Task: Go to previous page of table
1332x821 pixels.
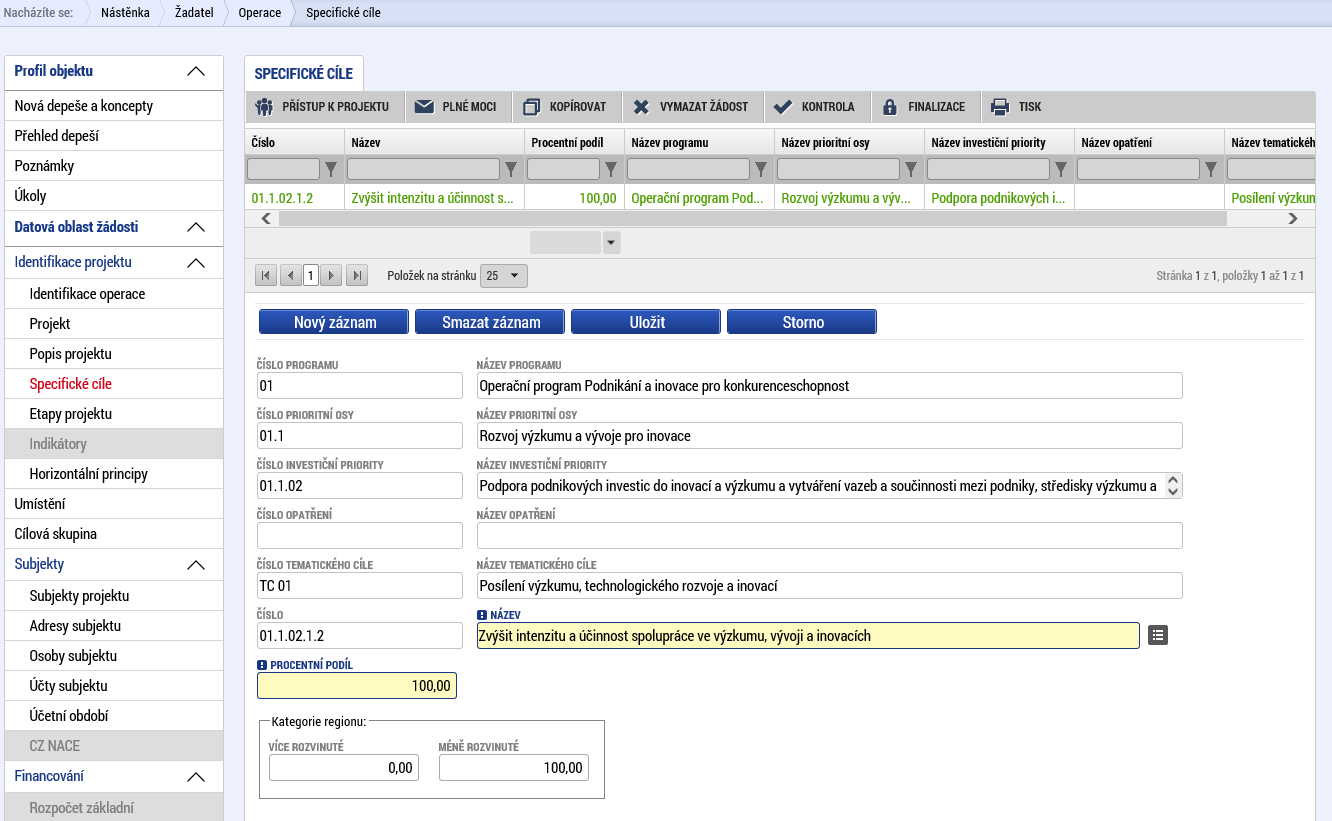Action: (x=290, y=275)
